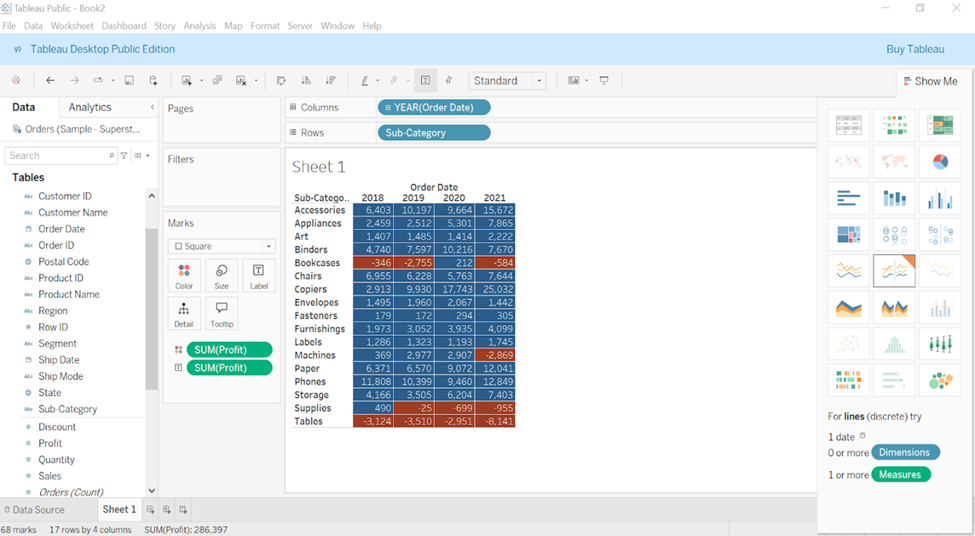Screen dimensions: 975x536
Task: Select the box-and-whisker plot in Show Me
Action: pyautogui.click(x=940, y=344)
